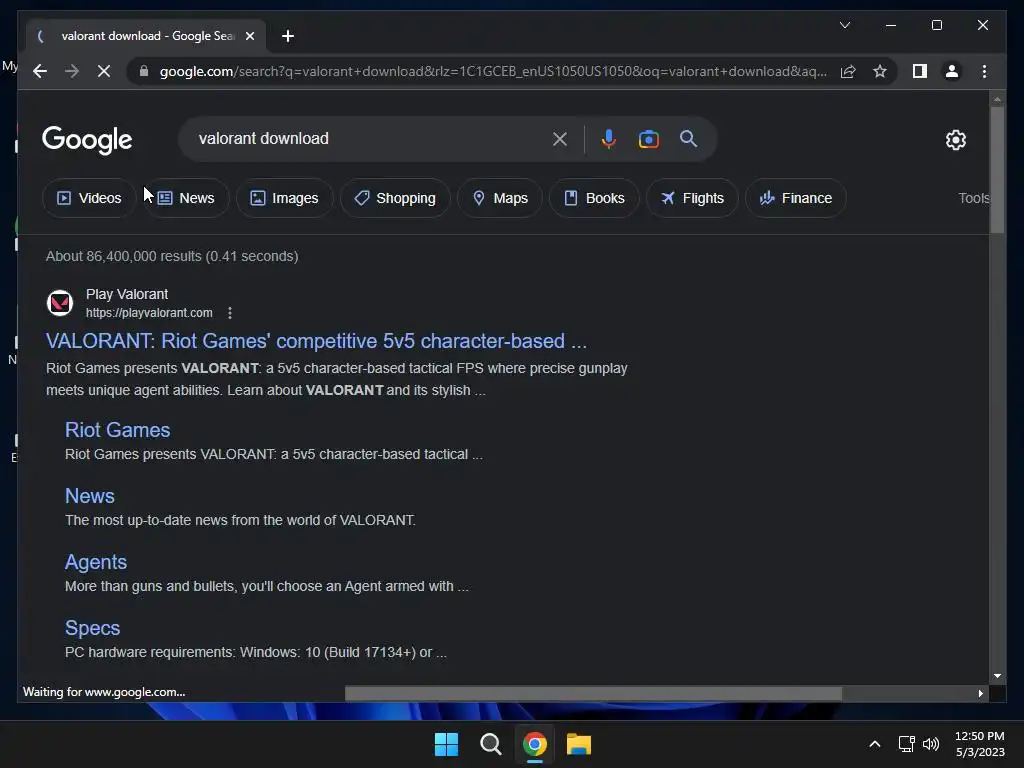The image size is (1024, 768).
Task: Share this page from the address bar
Action: click(848, 71)
